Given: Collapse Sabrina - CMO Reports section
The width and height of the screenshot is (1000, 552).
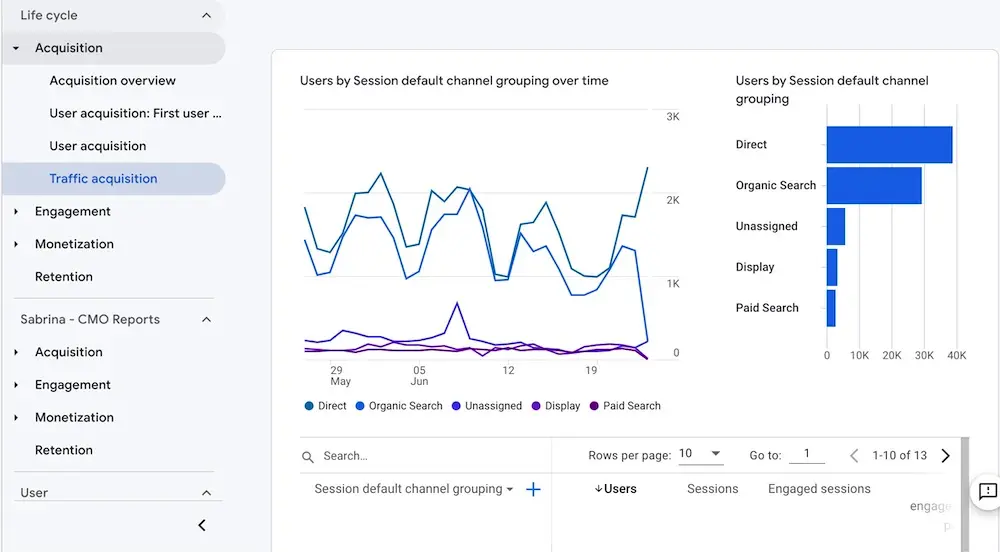Looking at the screenshot, I should click(x=206, y=319).
